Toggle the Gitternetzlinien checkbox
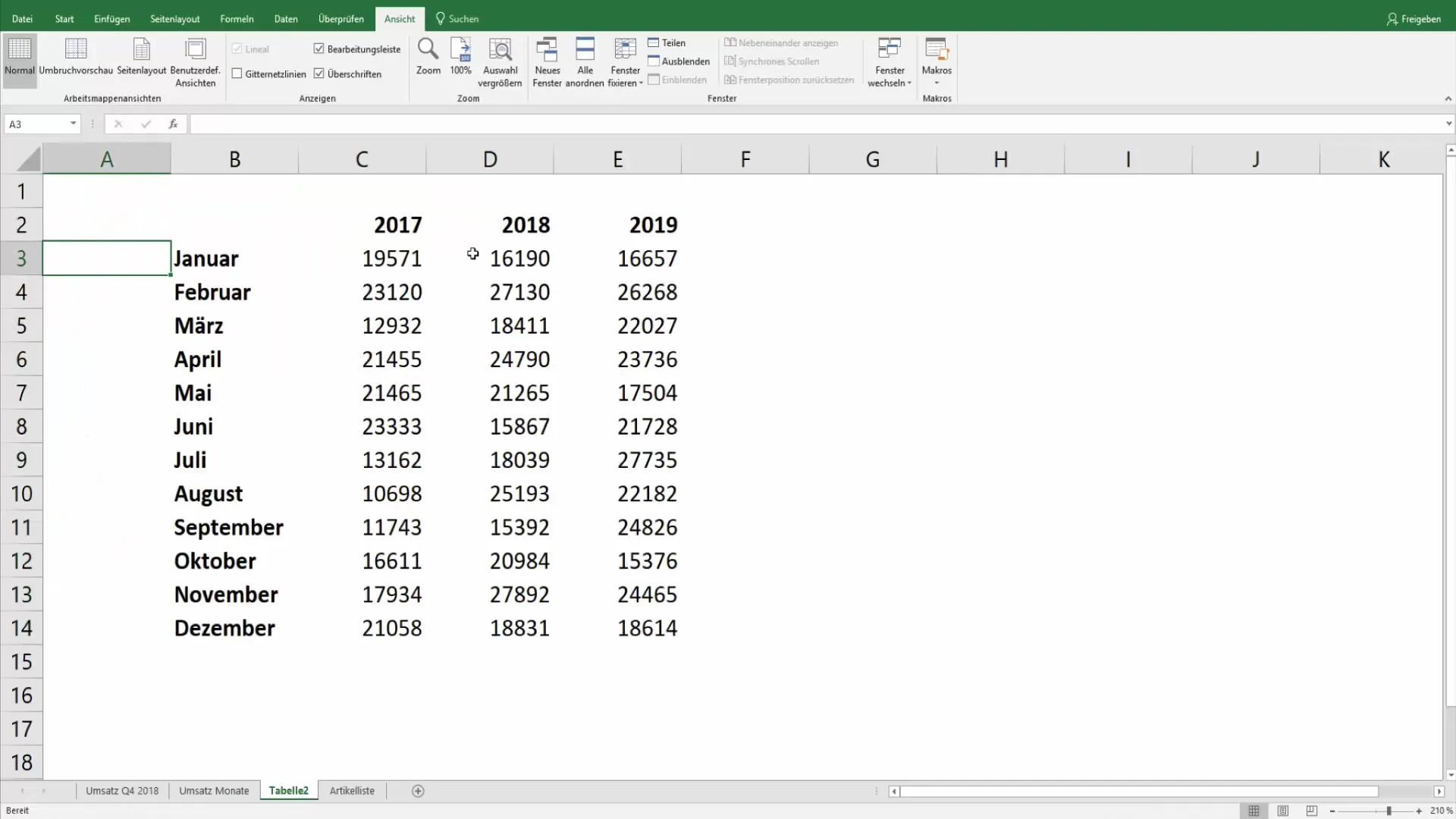Screen dimensions: 1456x819 (237, 73)
